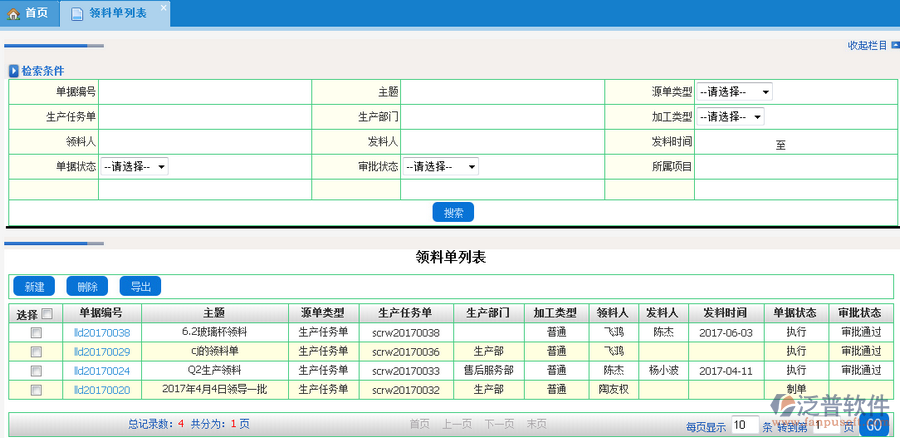Viewport: 900px width, 438px height.
Task: Toggle the select-all checkbox in header
Action: coord(46,314)
